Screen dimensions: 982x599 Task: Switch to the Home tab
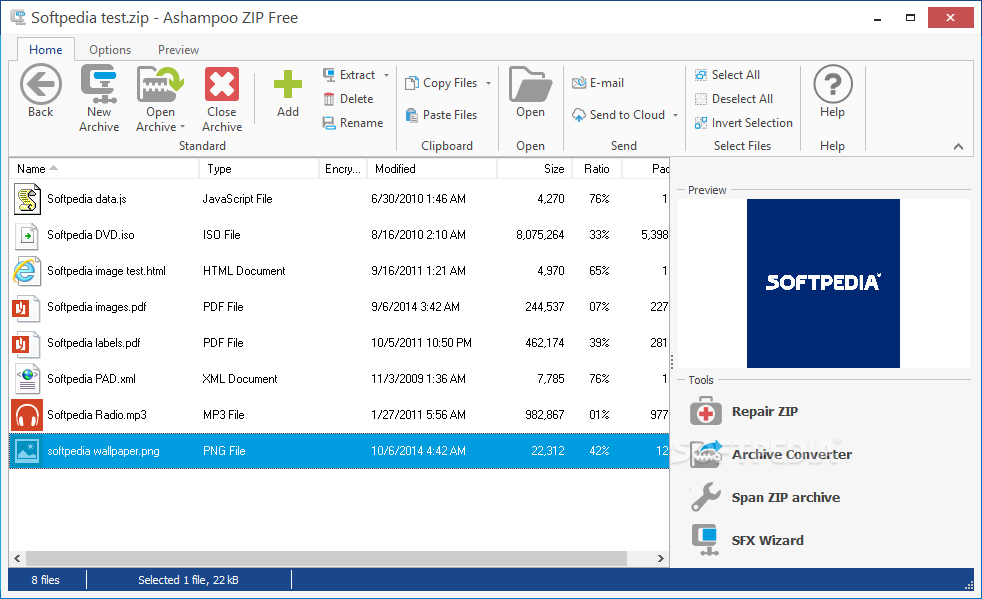(46, 49)
